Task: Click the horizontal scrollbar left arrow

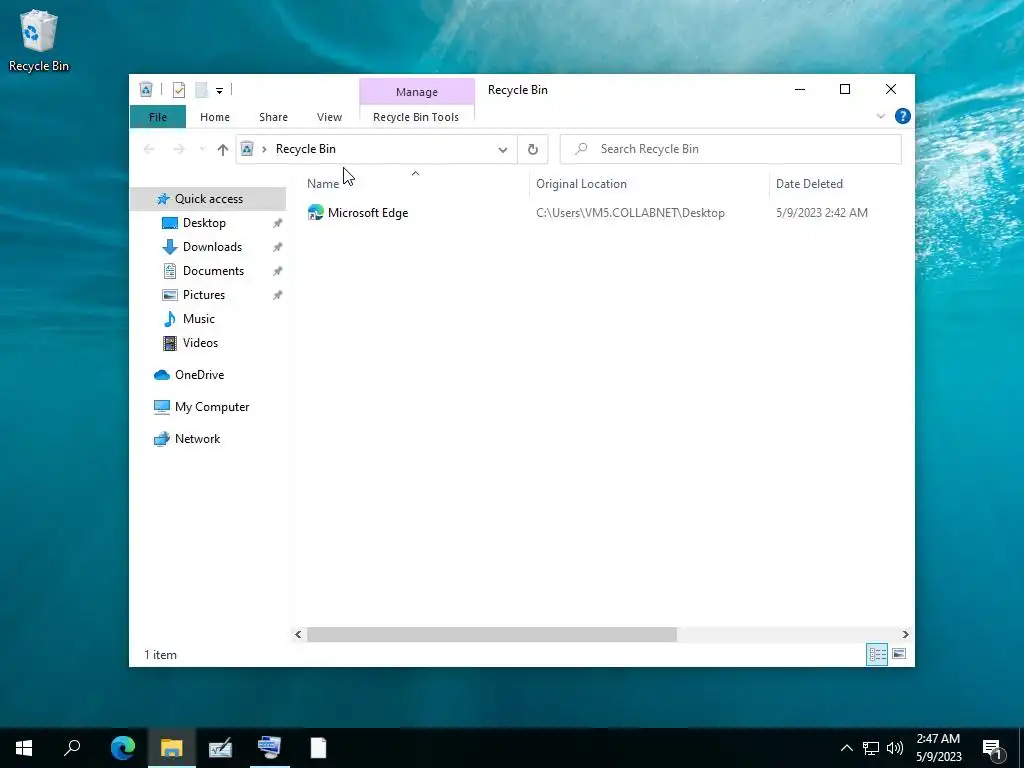Action: [298, 634]
